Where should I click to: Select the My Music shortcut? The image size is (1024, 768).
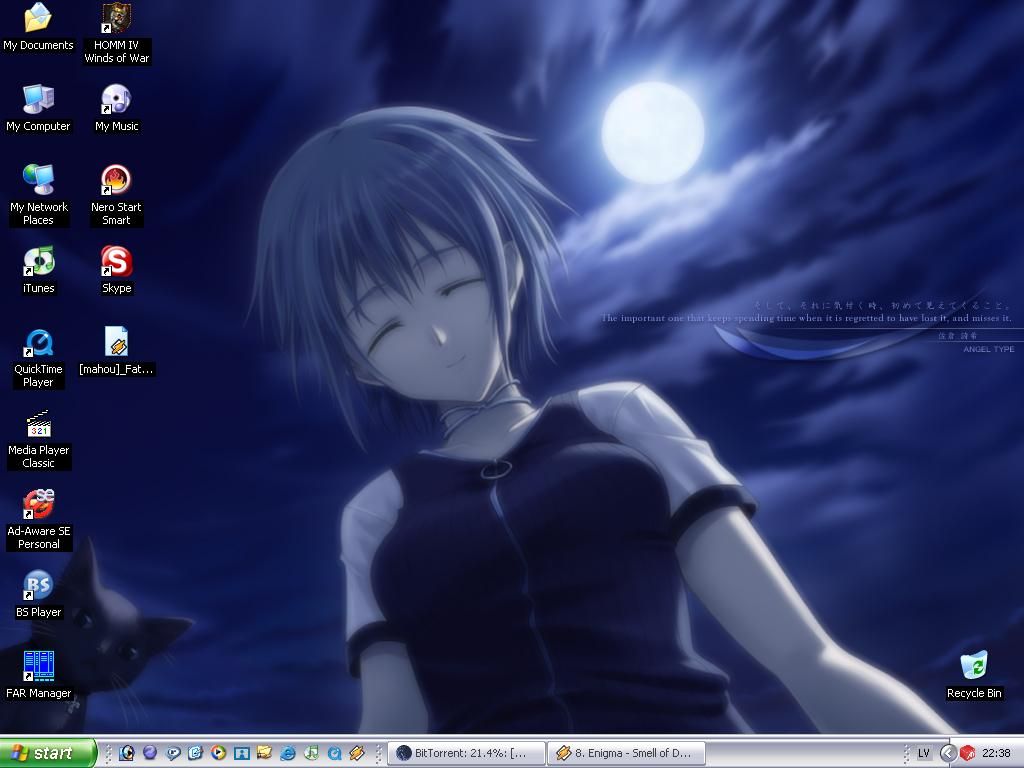click(x=116, y=99)
